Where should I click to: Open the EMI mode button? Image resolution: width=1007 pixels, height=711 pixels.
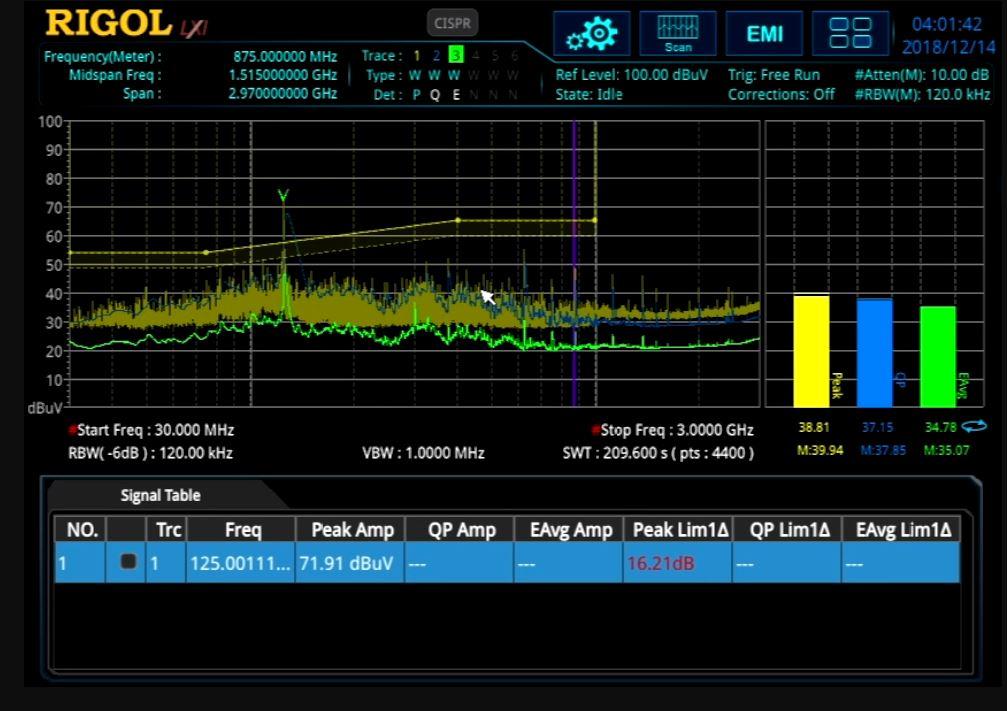(763, 33)
